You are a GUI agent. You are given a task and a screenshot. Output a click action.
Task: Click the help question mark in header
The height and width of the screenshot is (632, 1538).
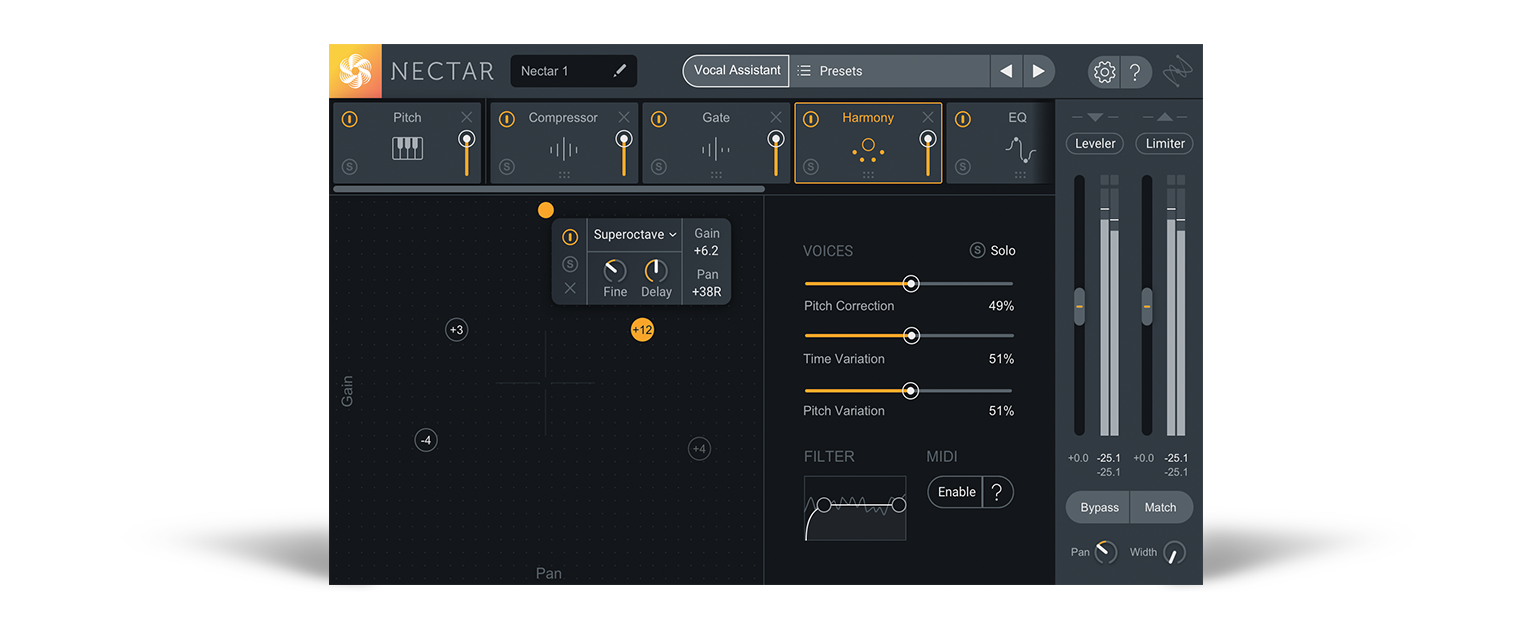pos(1135,72)
